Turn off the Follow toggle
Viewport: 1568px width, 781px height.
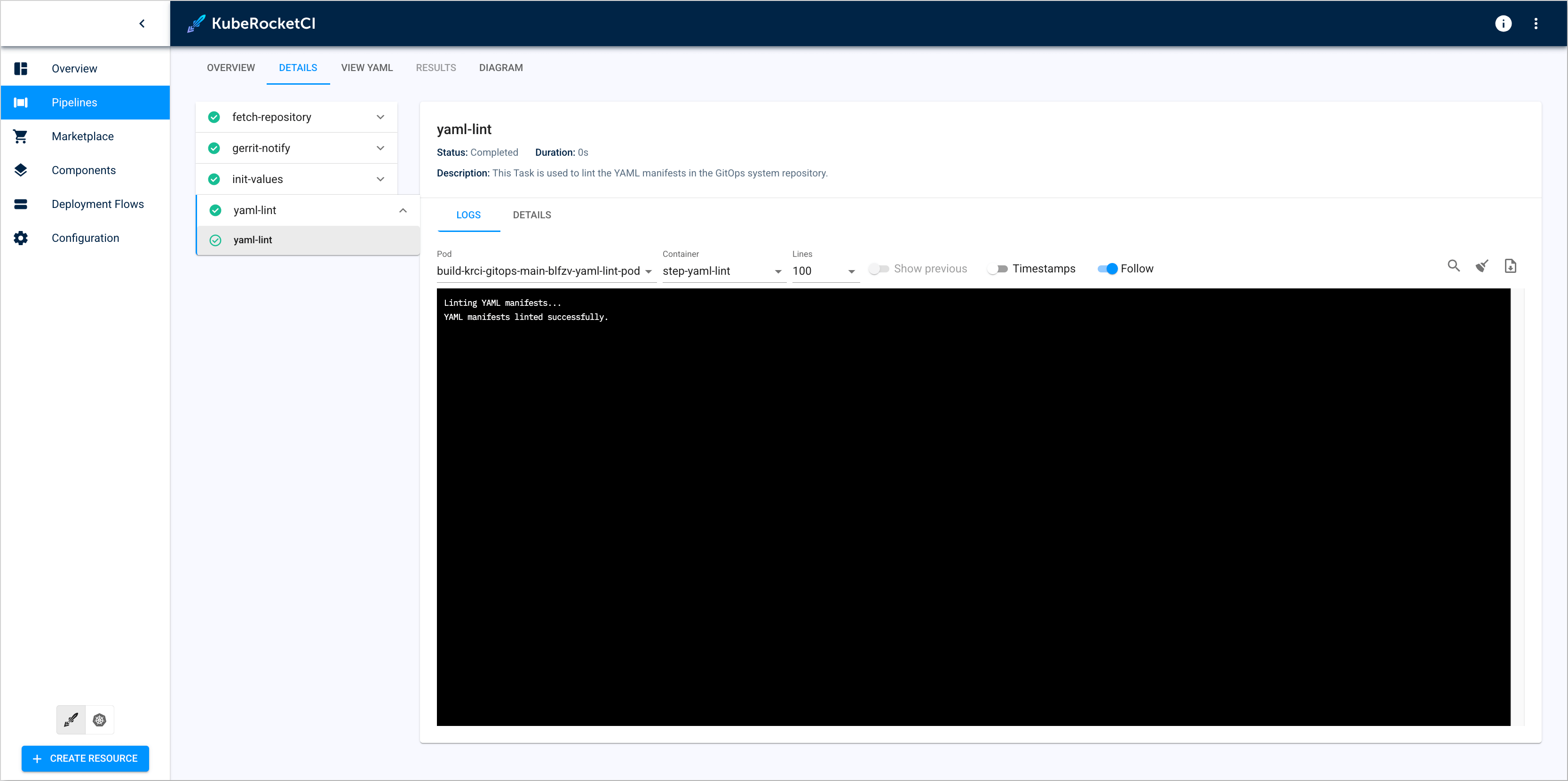pyautogui.click(x=1107, y=269)
